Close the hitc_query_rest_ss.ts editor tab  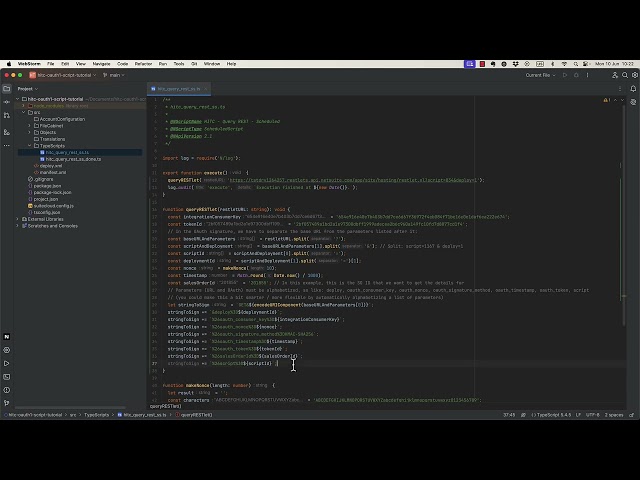[206, 89]
